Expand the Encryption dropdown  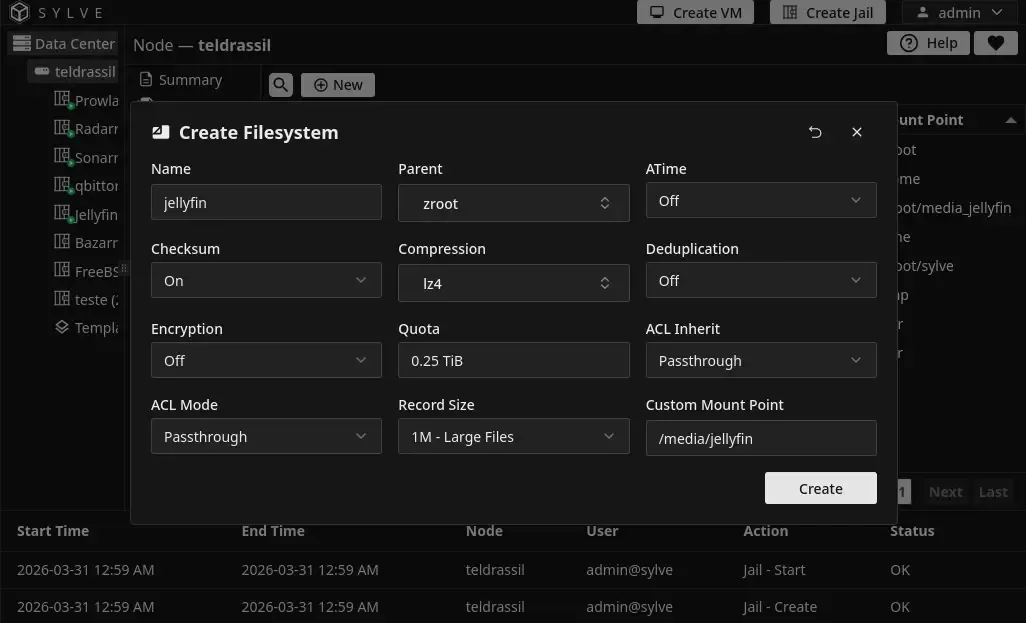tap(266, 360)
